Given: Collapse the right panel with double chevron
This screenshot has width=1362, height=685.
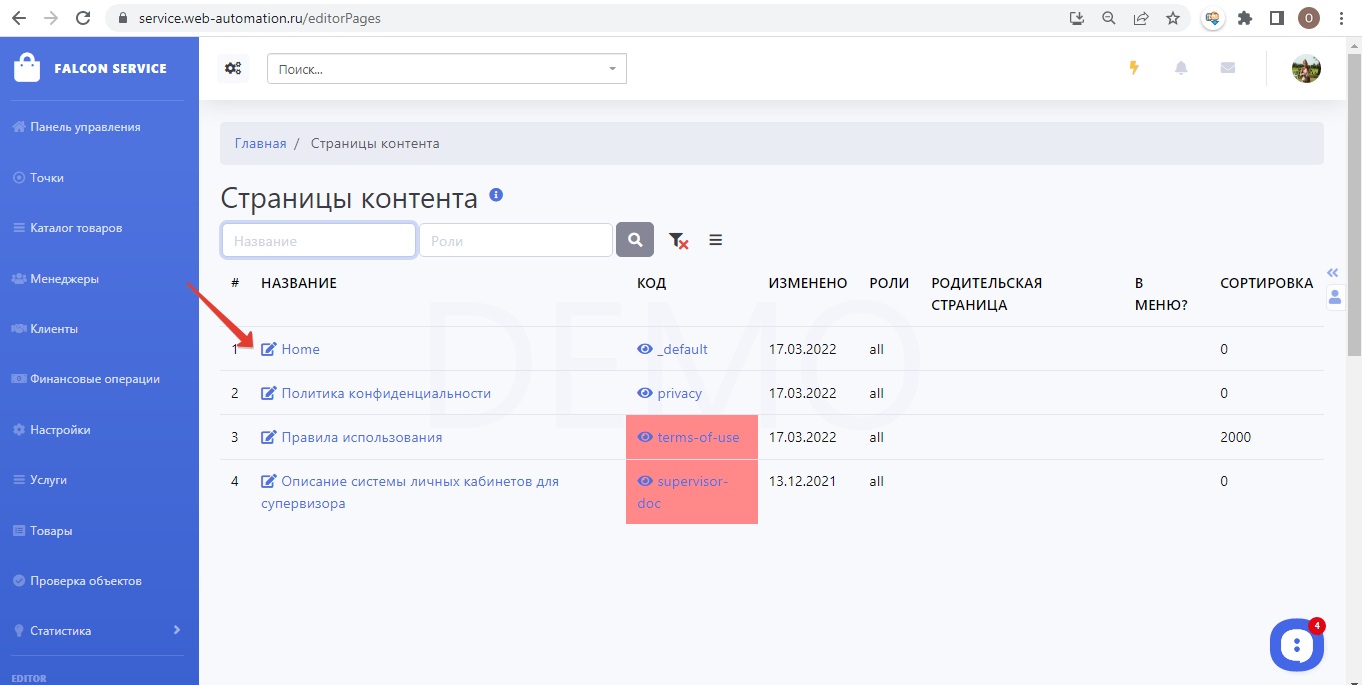Looking at the screenshot, I should 1332,273.
